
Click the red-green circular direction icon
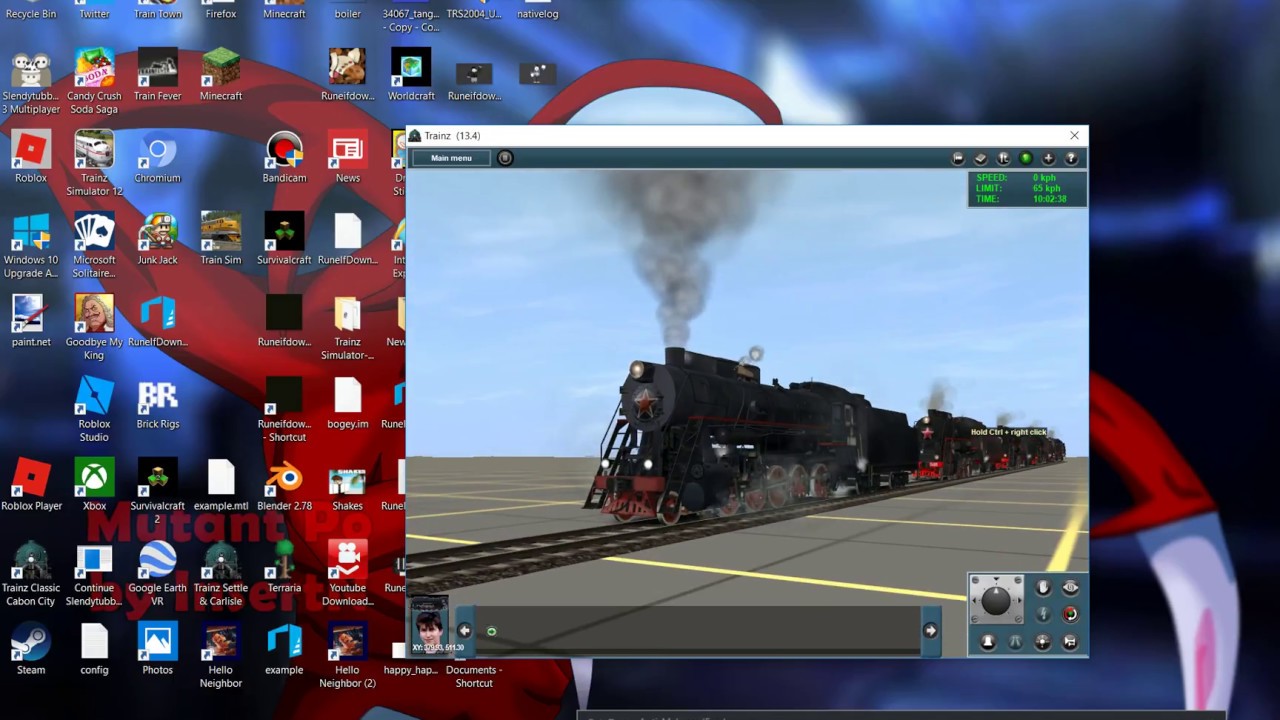(1070, 614)
